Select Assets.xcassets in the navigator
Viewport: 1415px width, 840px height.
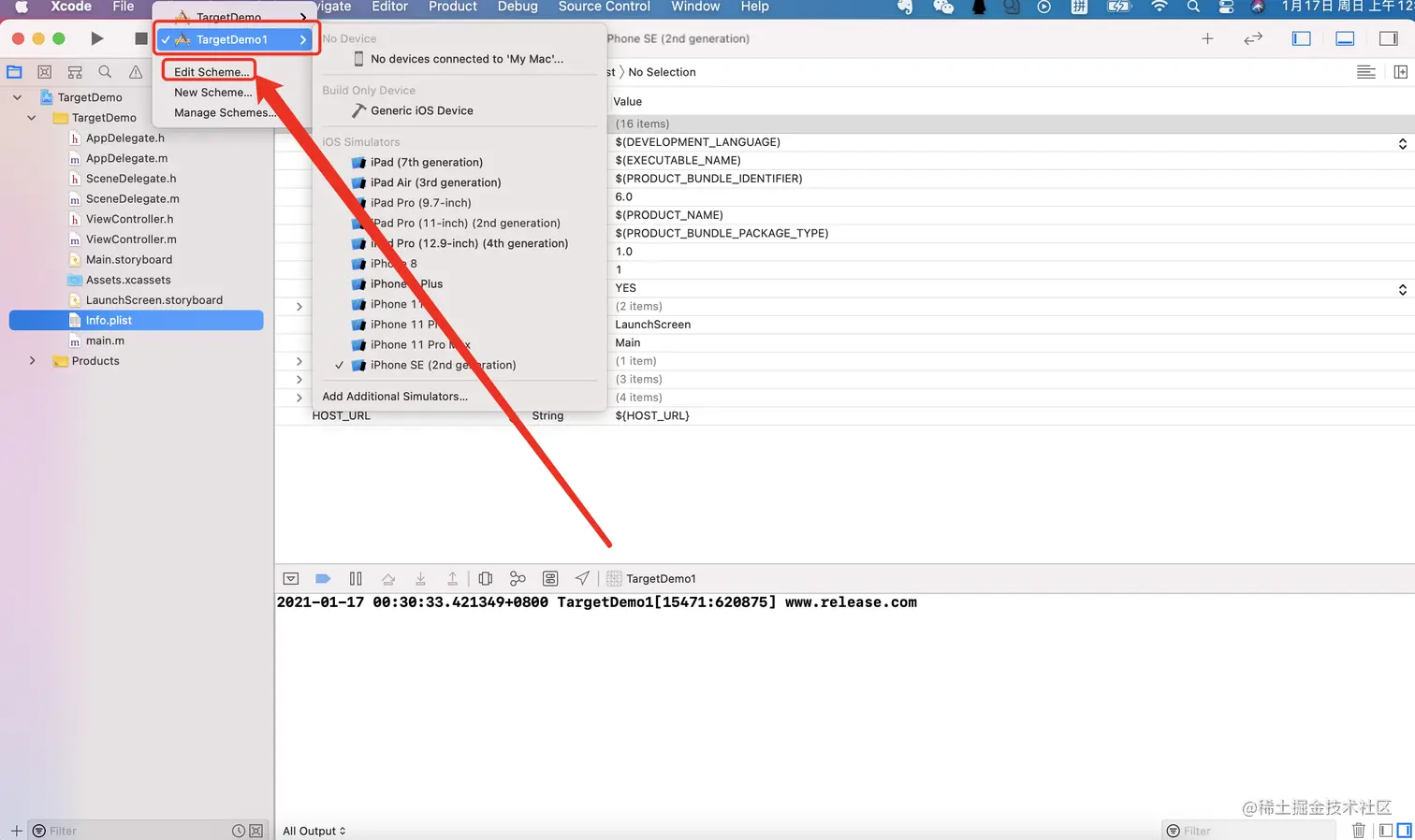point(128,280)
